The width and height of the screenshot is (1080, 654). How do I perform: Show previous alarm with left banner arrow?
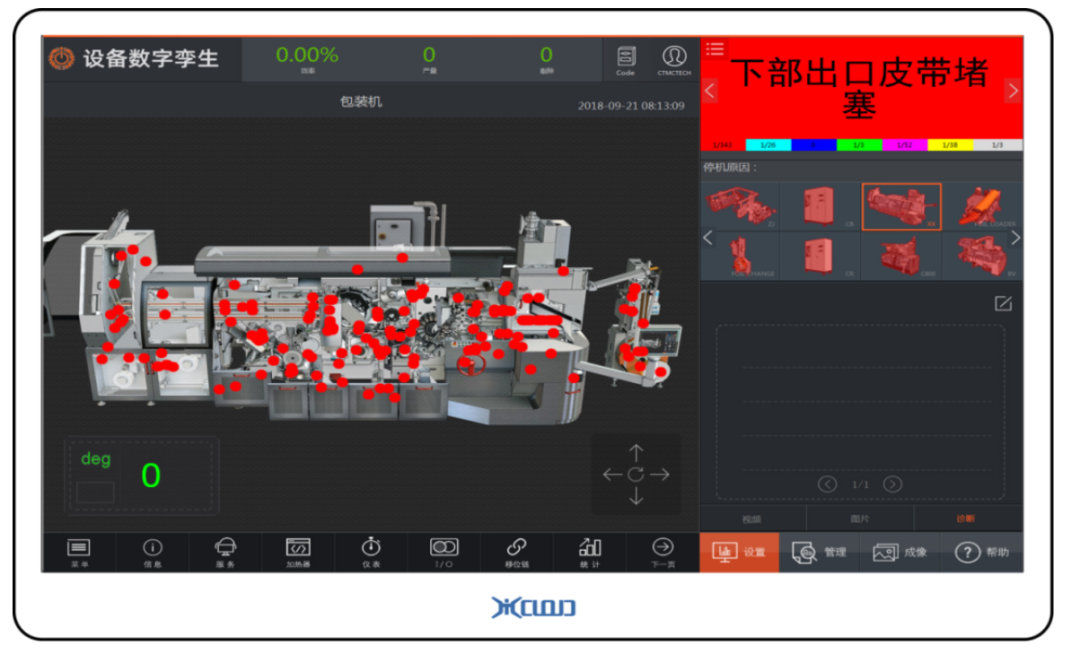pyautogui.click(x=710, y=91)
